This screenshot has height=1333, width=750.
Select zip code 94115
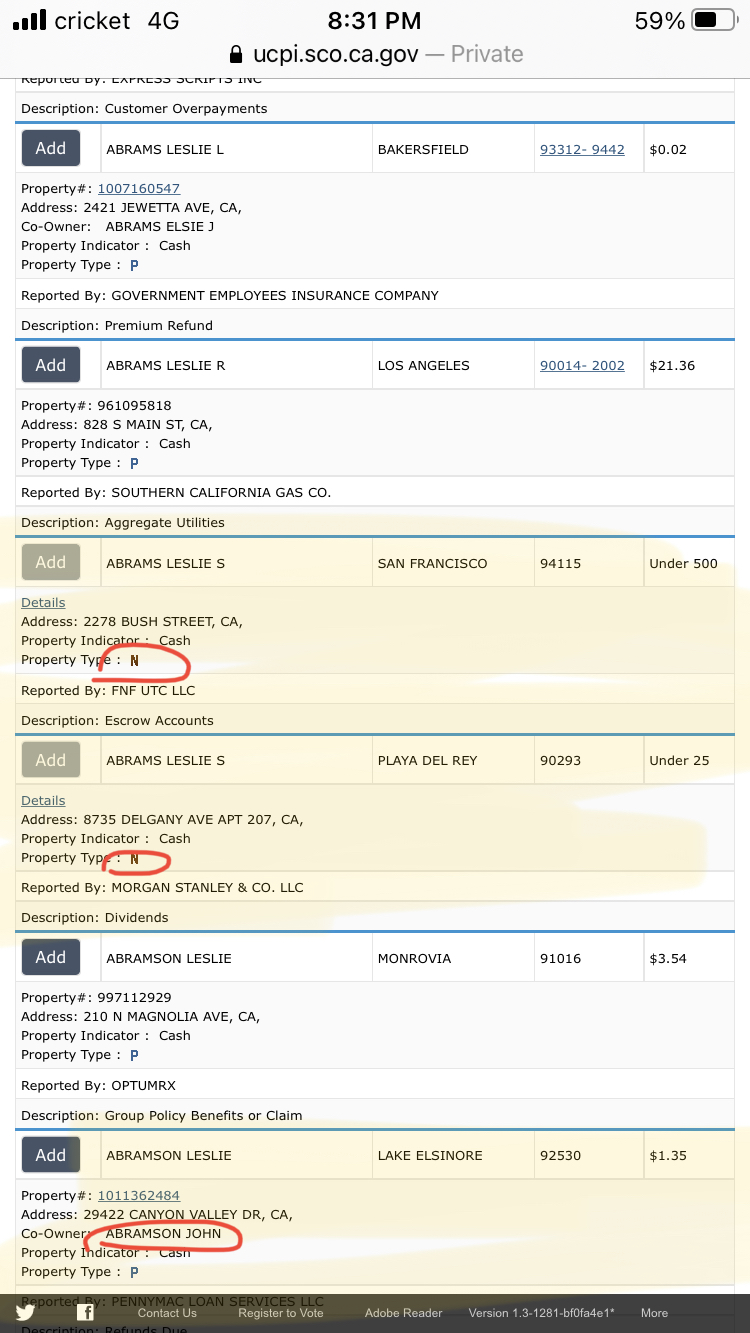pos(560,563)
